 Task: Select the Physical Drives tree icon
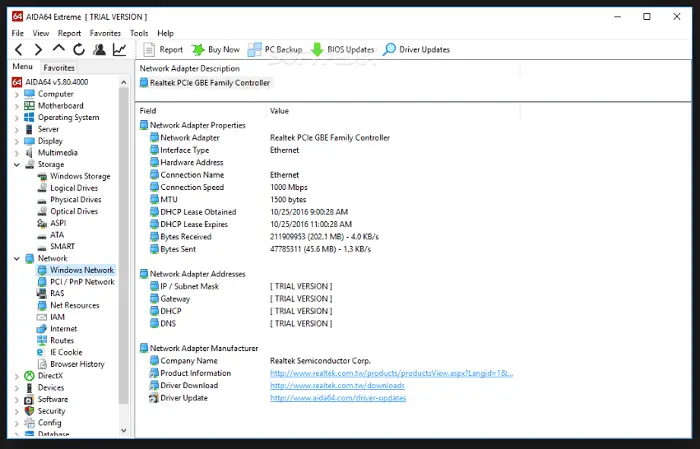pos(42,200)
